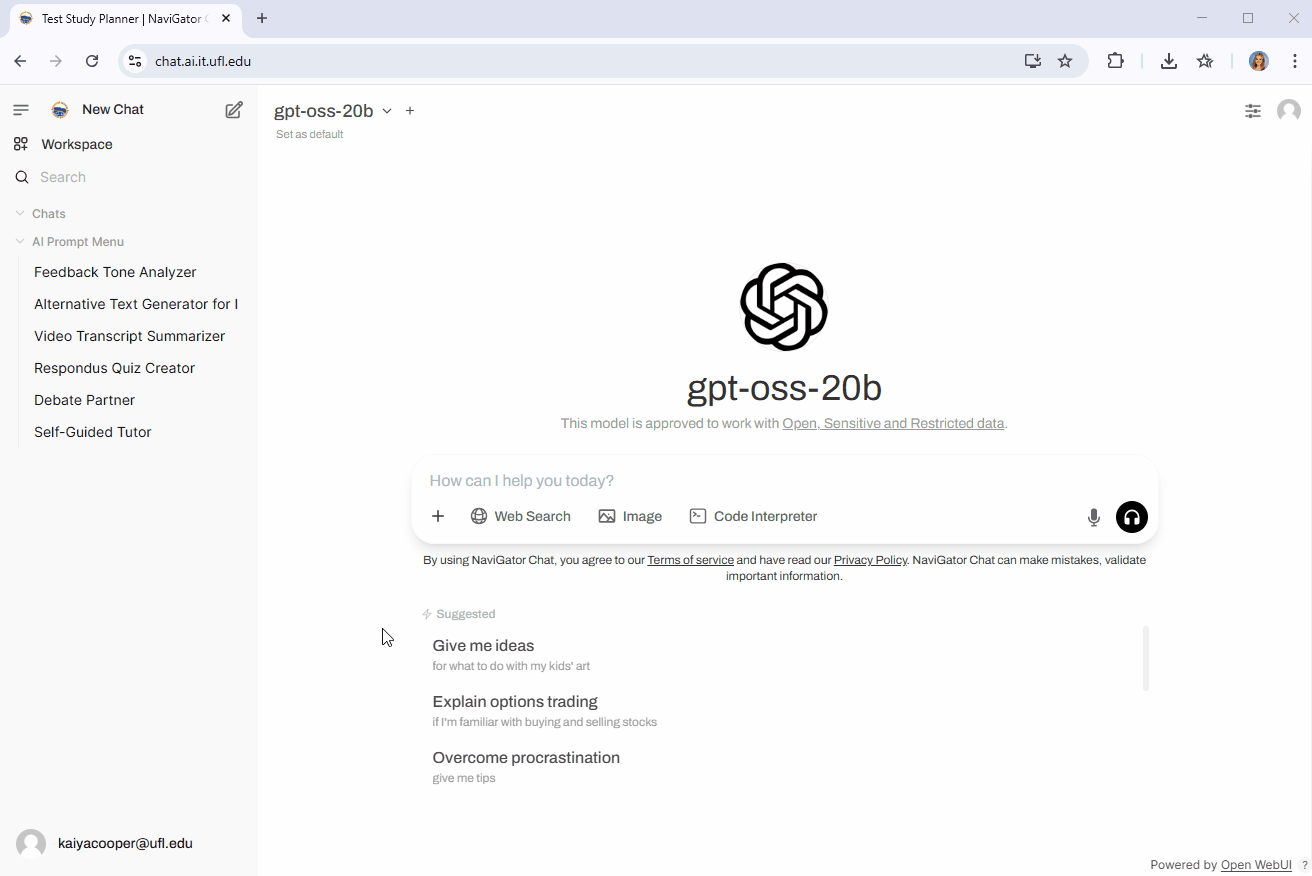Viewport: 1312px width, 876px height.
Task: Open Workspace from sidebar
Action: pyautogui.click(x=76, y=144)
